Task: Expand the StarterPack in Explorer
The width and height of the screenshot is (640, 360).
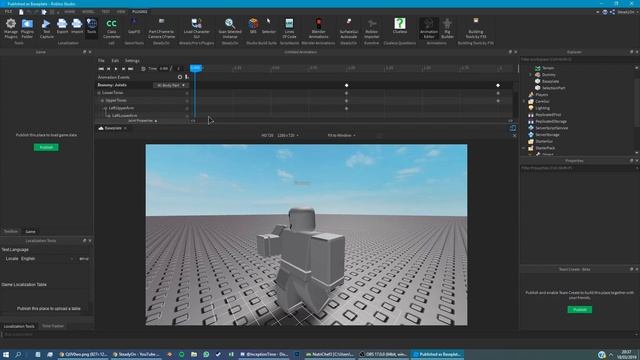Action: pyautogui.click(x=524, y=148)
